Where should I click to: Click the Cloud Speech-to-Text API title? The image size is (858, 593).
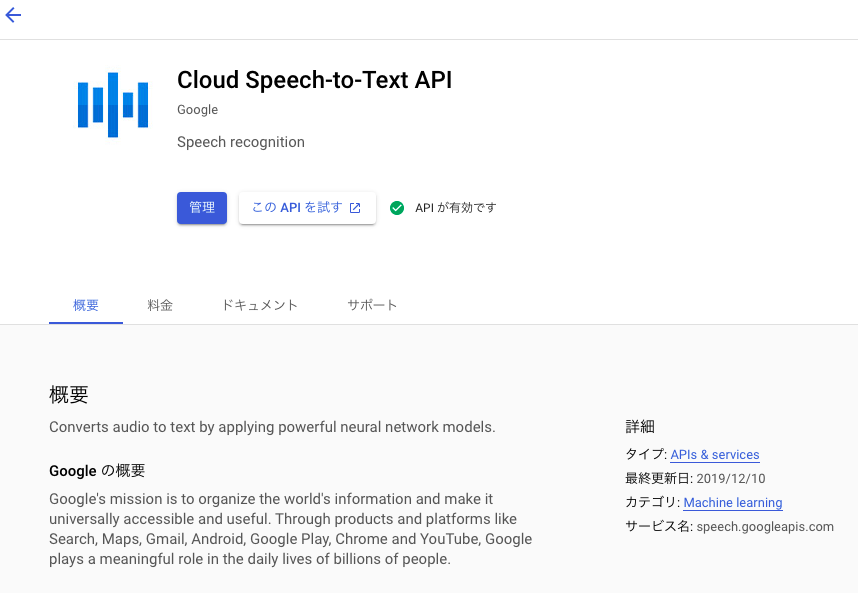click(x=315, y=80)
